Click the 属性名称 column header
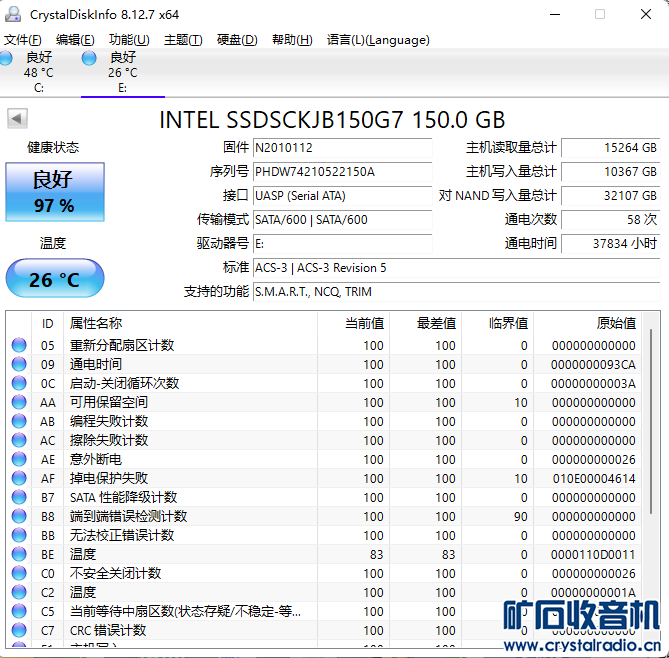The image size is (669, 658). click(x=96, y=323)
